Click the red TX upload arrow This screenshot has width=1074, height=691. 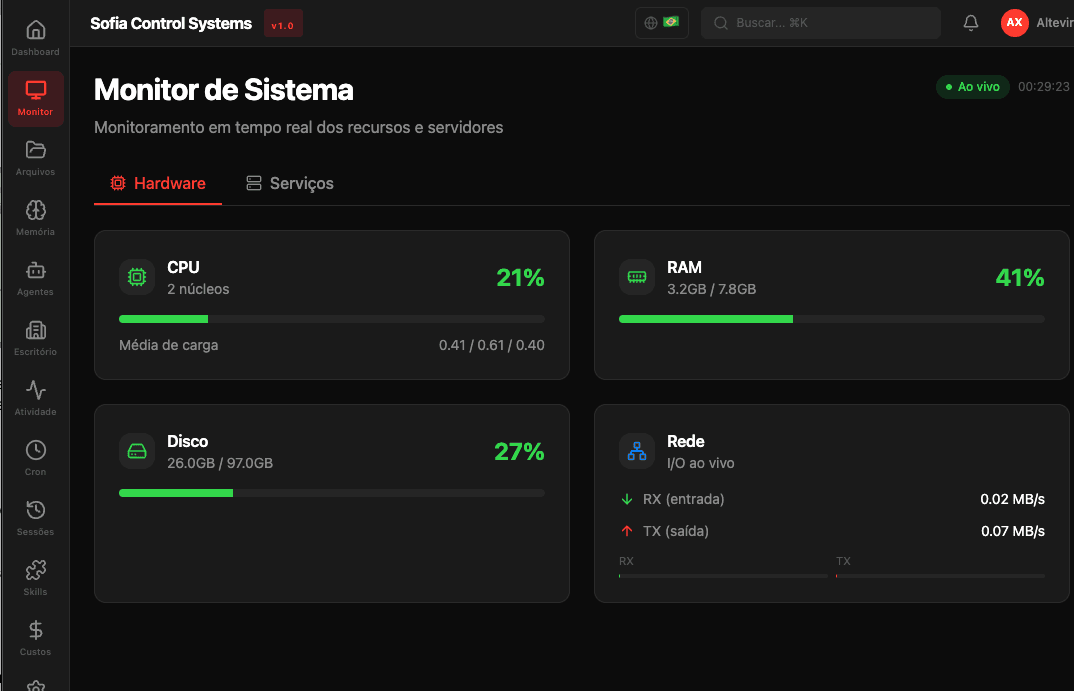(627, 531)
